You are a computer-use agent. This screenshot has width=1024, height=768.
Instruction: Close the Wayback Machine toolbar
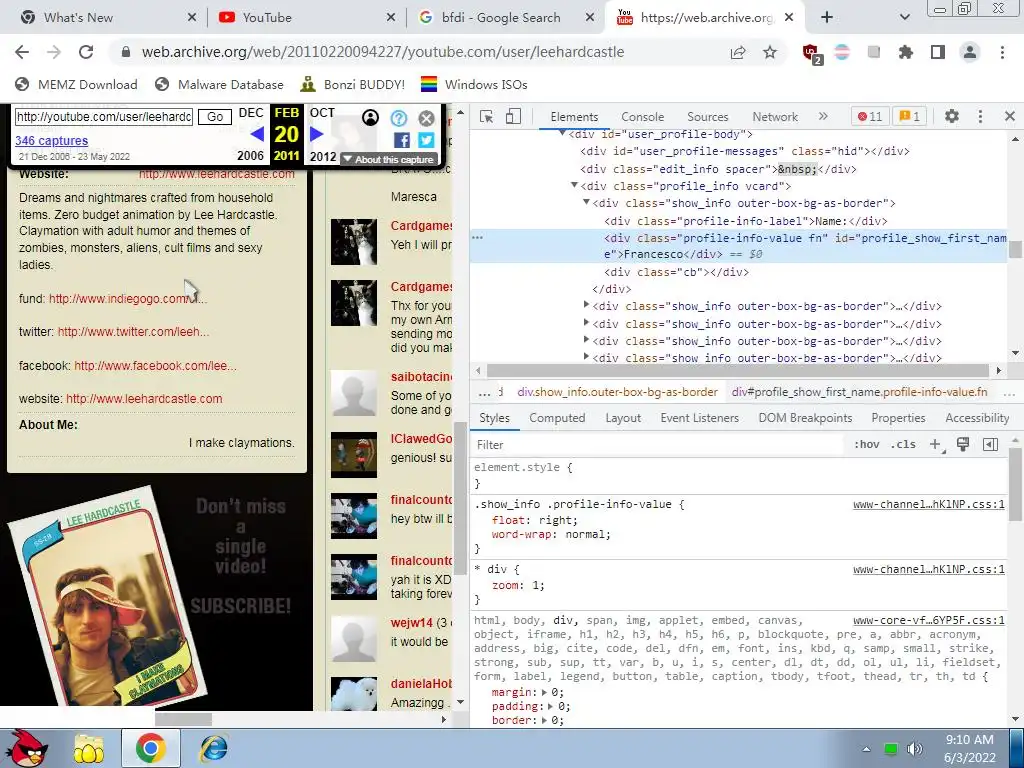click(426, 118)
